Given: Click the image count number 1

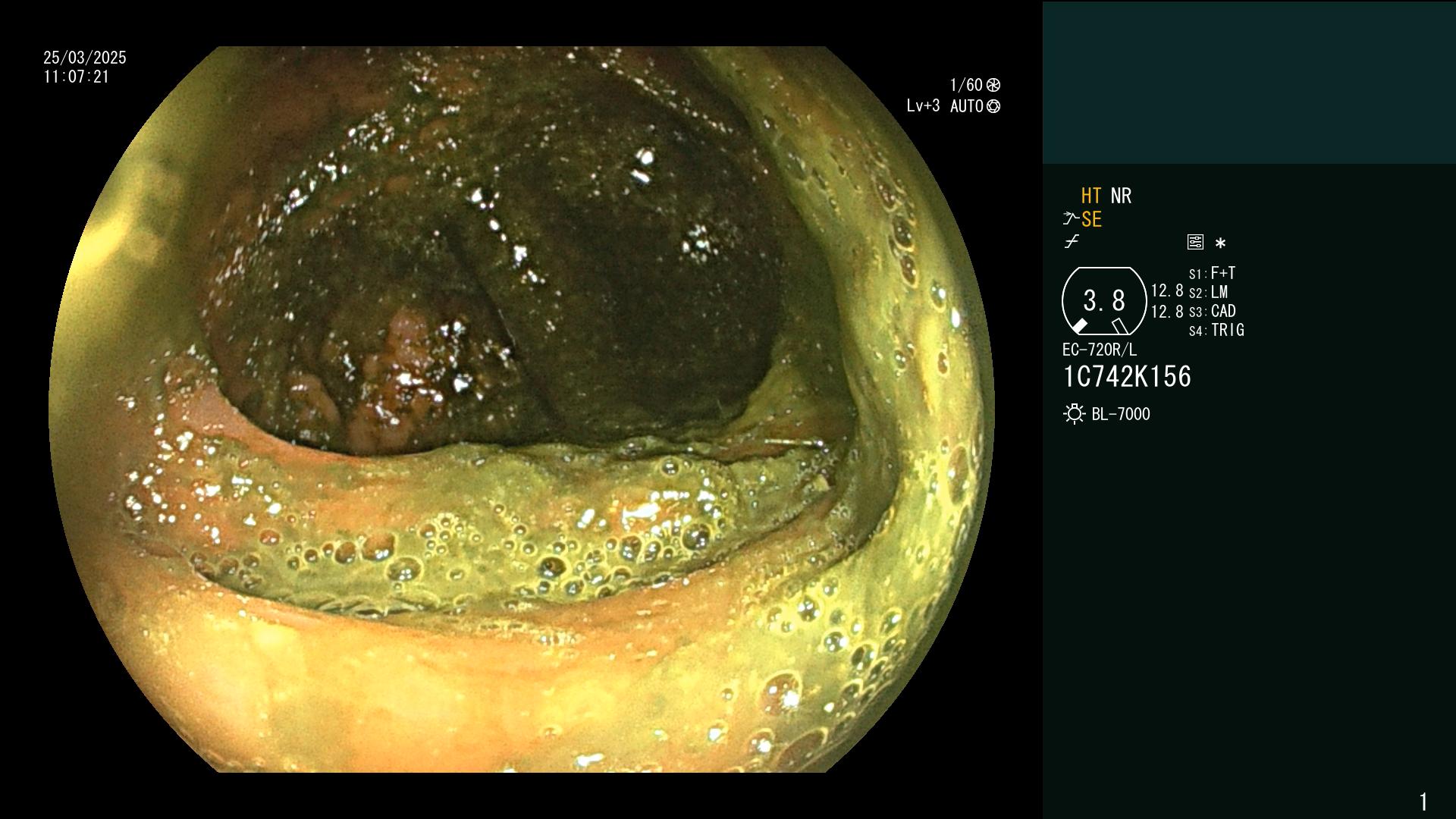Looking at the screenshot, I should tap(1423, 802).
